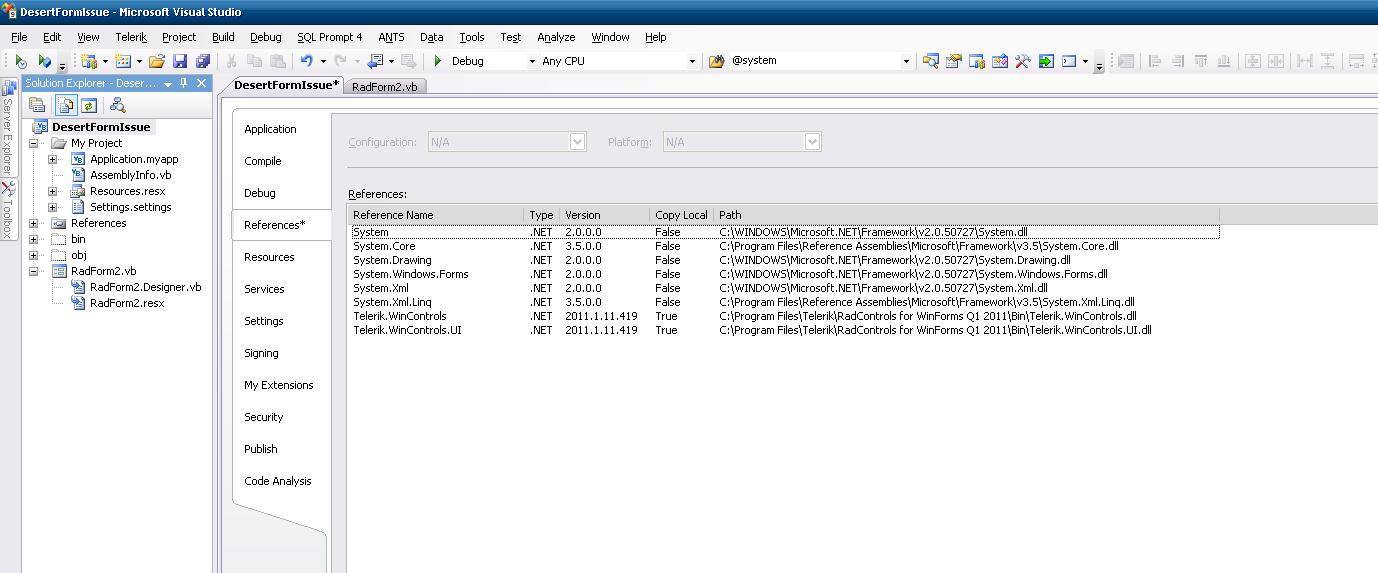The image size is (1378, 573).
Task: Expand the obj folder node
Action: pyautogui.click(x=34, y=255)
